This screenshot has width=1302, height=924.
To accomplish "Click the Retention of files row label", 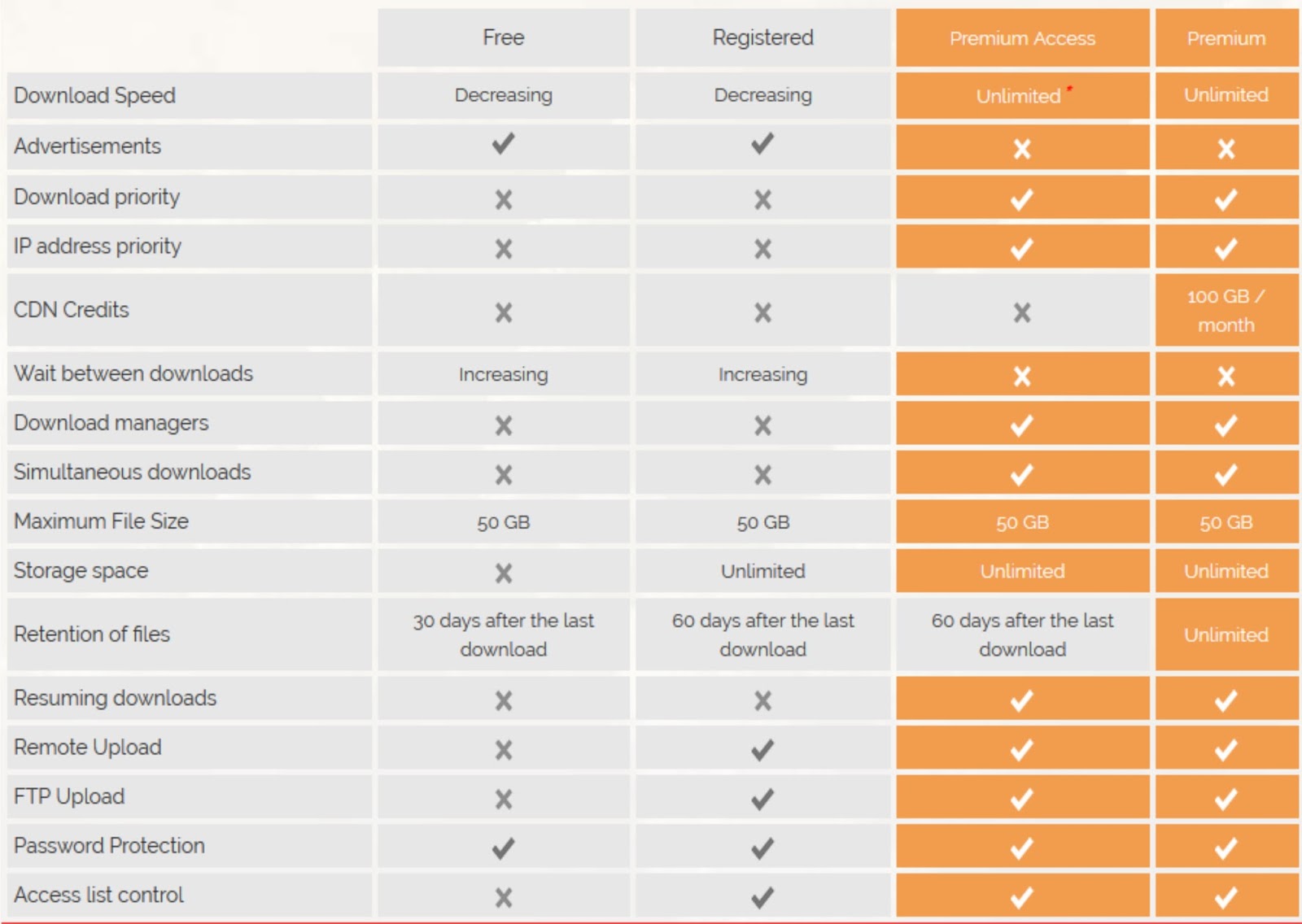I will pos(92,634).
